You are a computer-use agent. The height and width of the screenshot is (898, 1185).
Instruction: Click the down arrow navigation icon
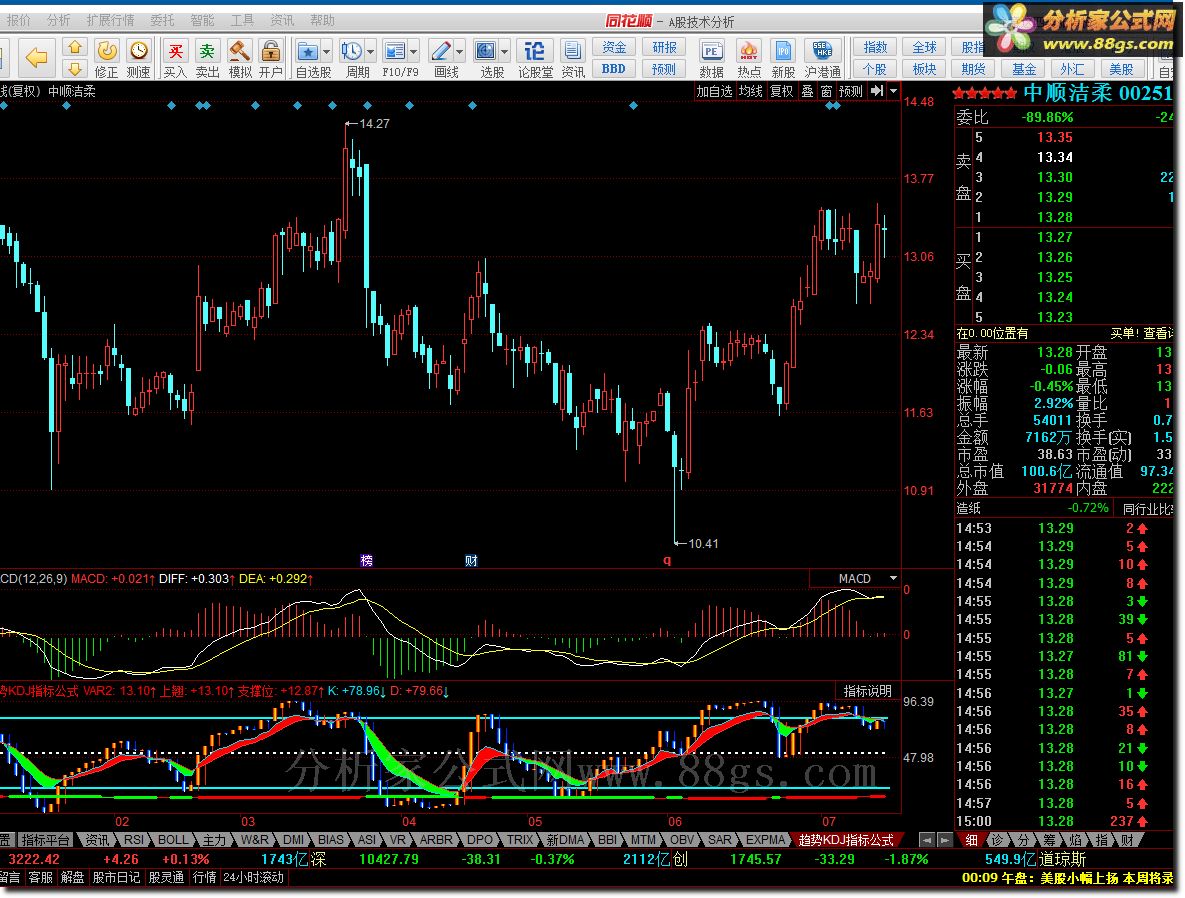tap(74, 70)
